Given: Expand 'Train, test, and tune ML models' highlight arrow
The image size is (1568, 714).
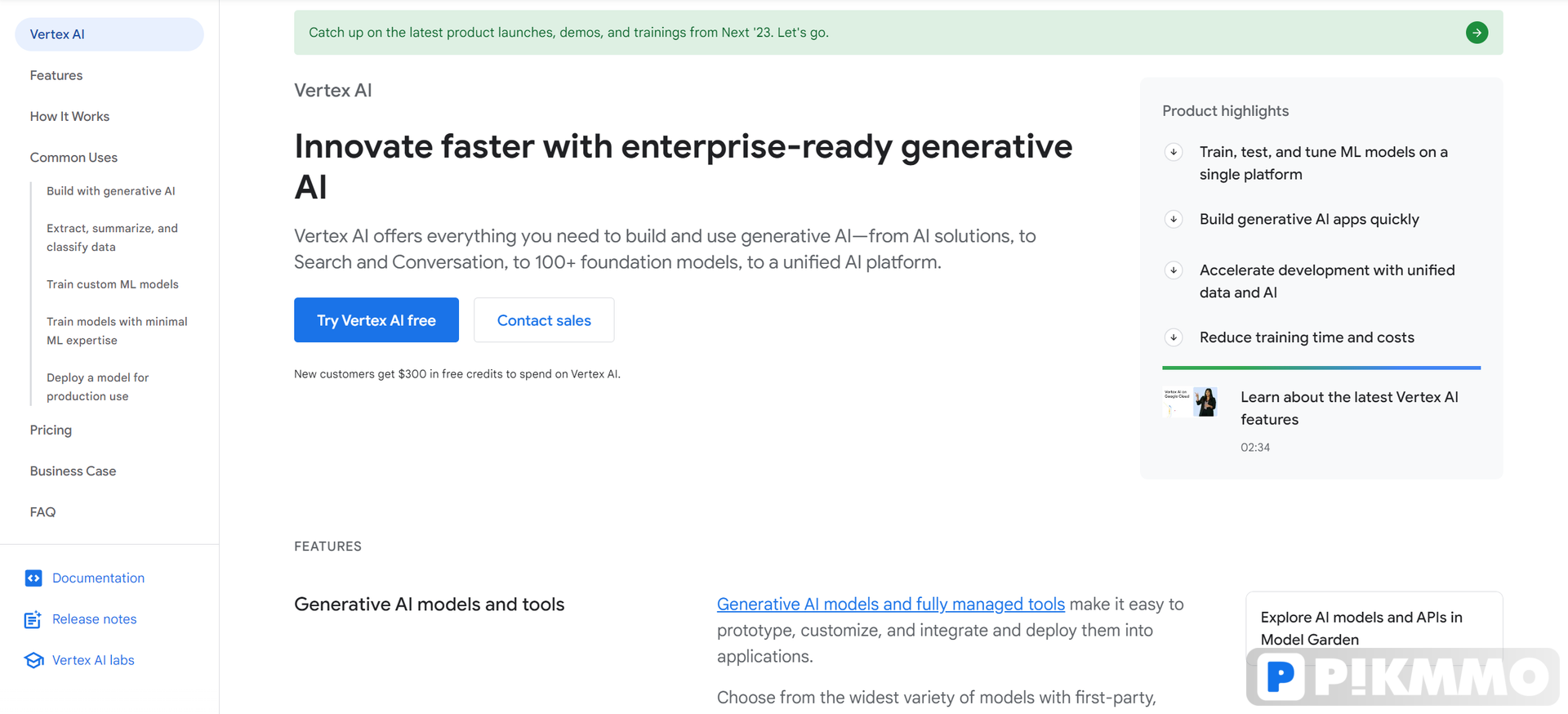Looking at the screenshot, I should (1174, 152).
